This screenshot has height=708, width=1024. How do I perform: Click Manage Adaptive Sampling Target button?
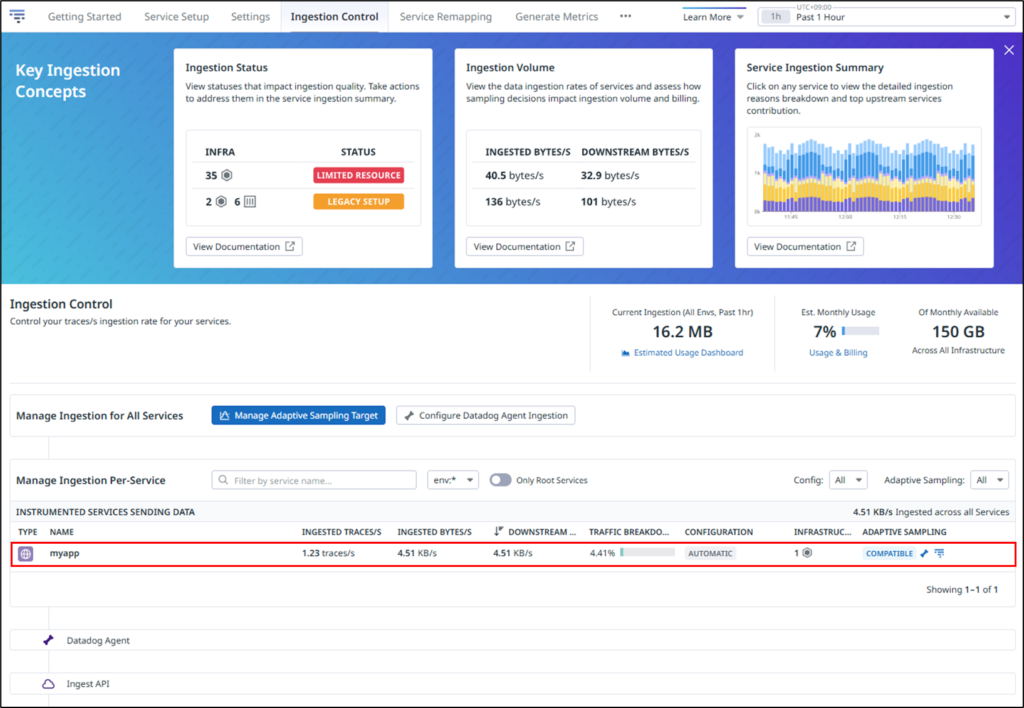click(298, 415)
